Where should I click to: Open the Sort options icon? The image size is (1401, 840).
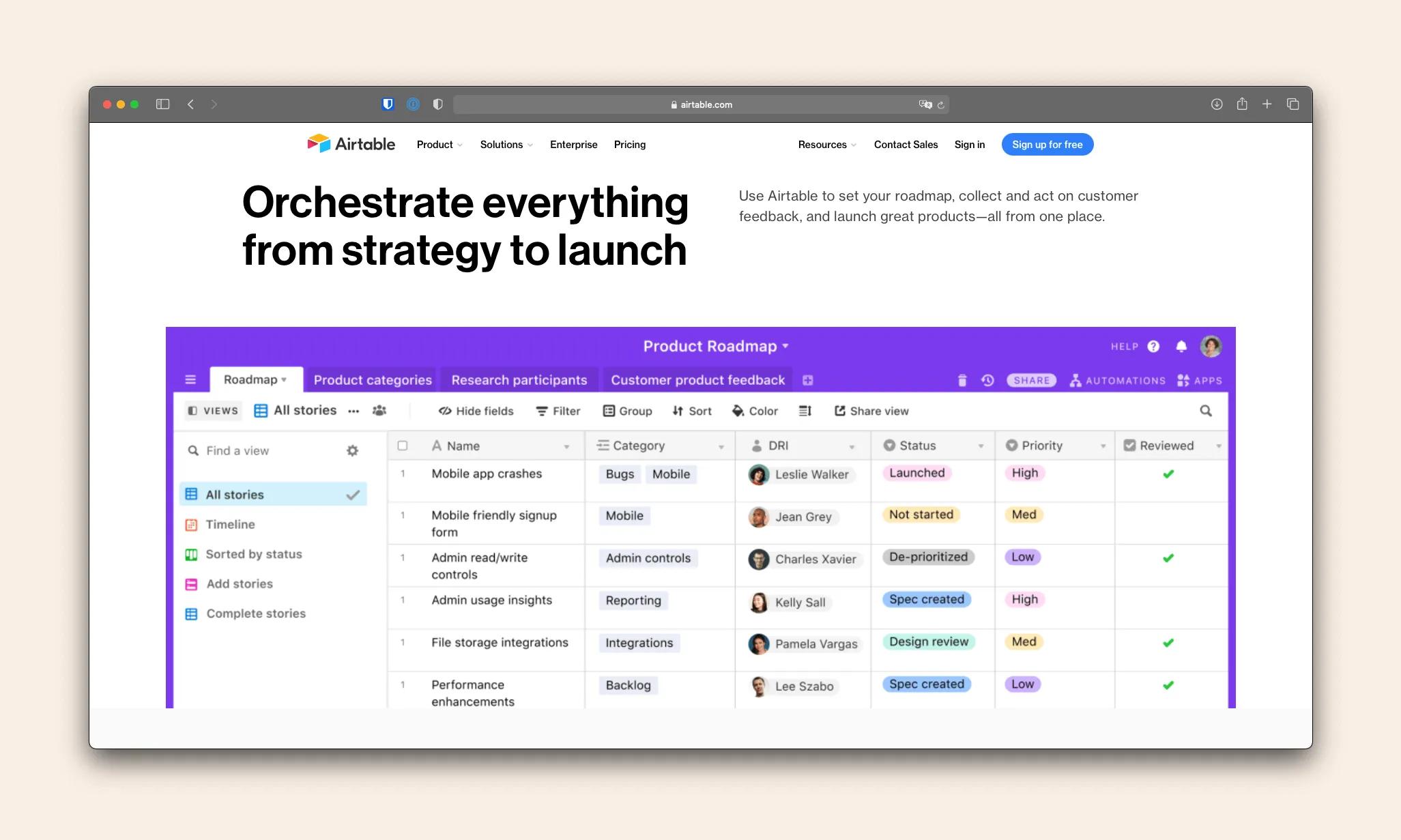point(692,411)
